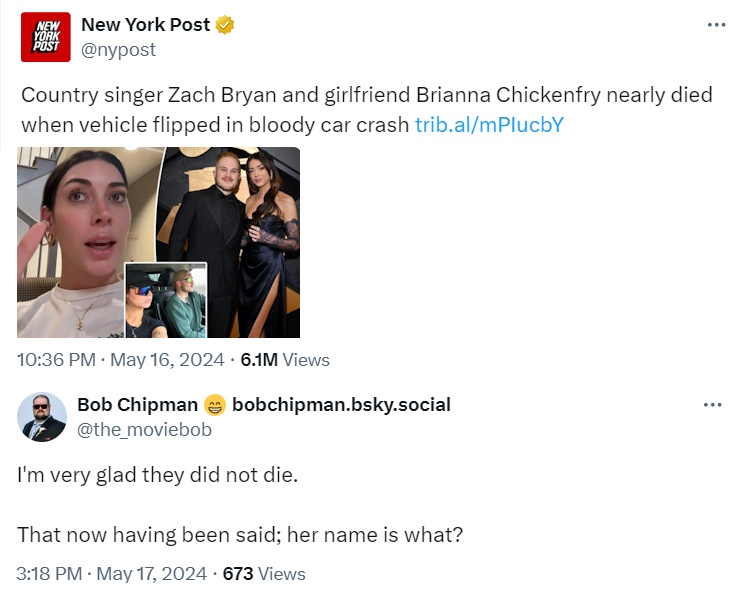This screenshot has width=739, height=593.
Task: Open the New York Post display name
Action: [144, 25]
